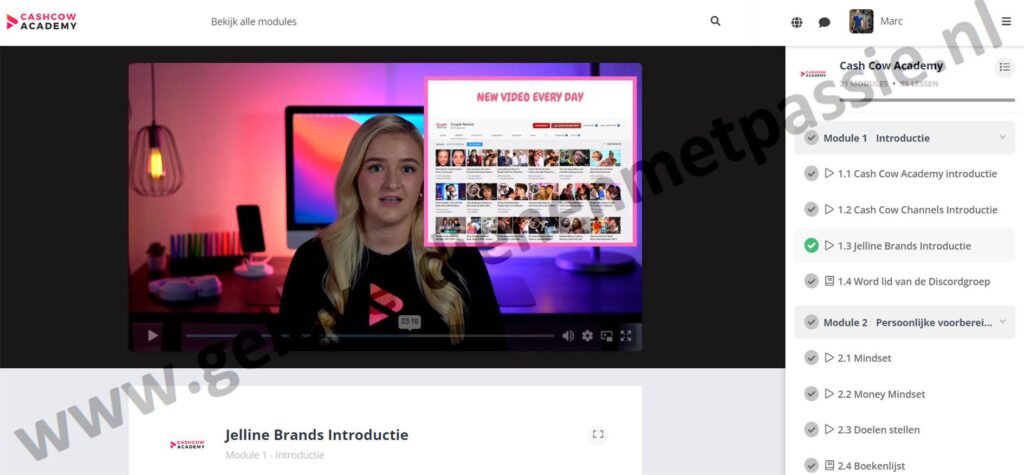Open the chat messages icon

pyautogui.click(x=825, y=22)
